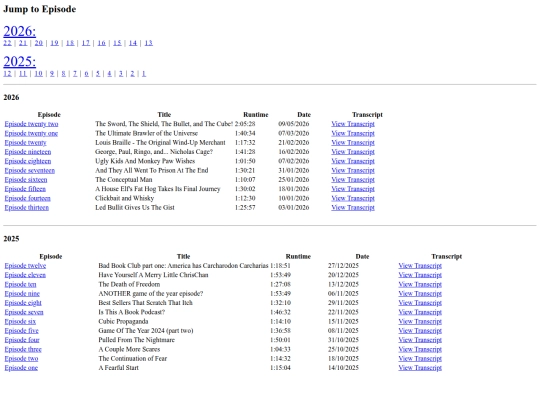The width and height of the screenshot is (540, 405).
Task: Jump to episode 19 number link
Action: [54, 43]
